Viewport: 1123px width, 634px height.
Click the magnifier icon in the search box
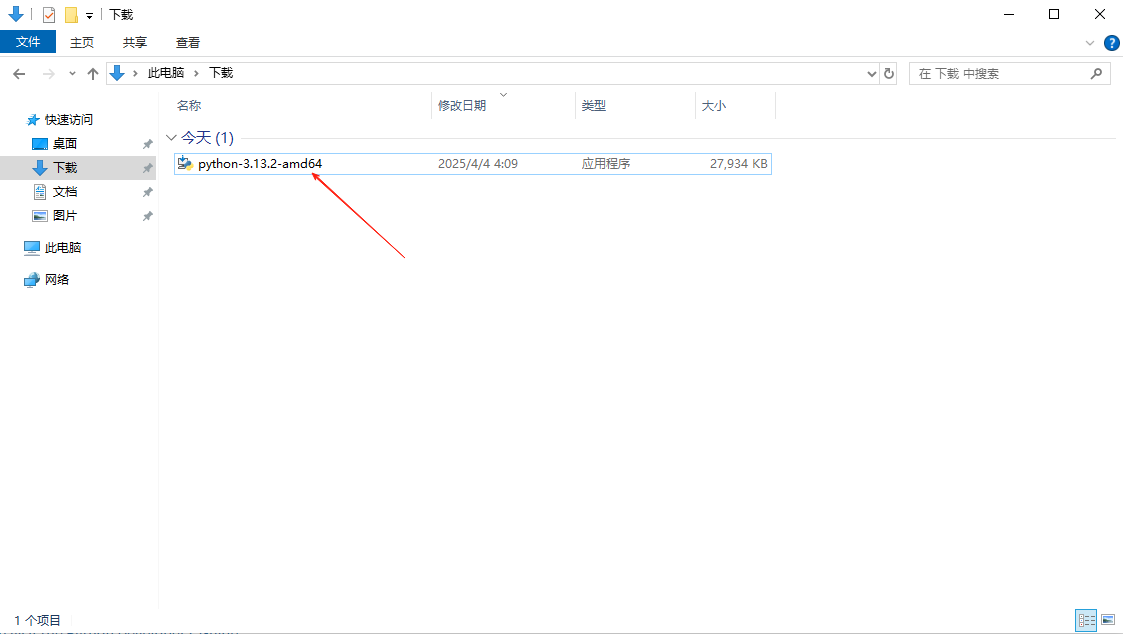click(1097, 73)
